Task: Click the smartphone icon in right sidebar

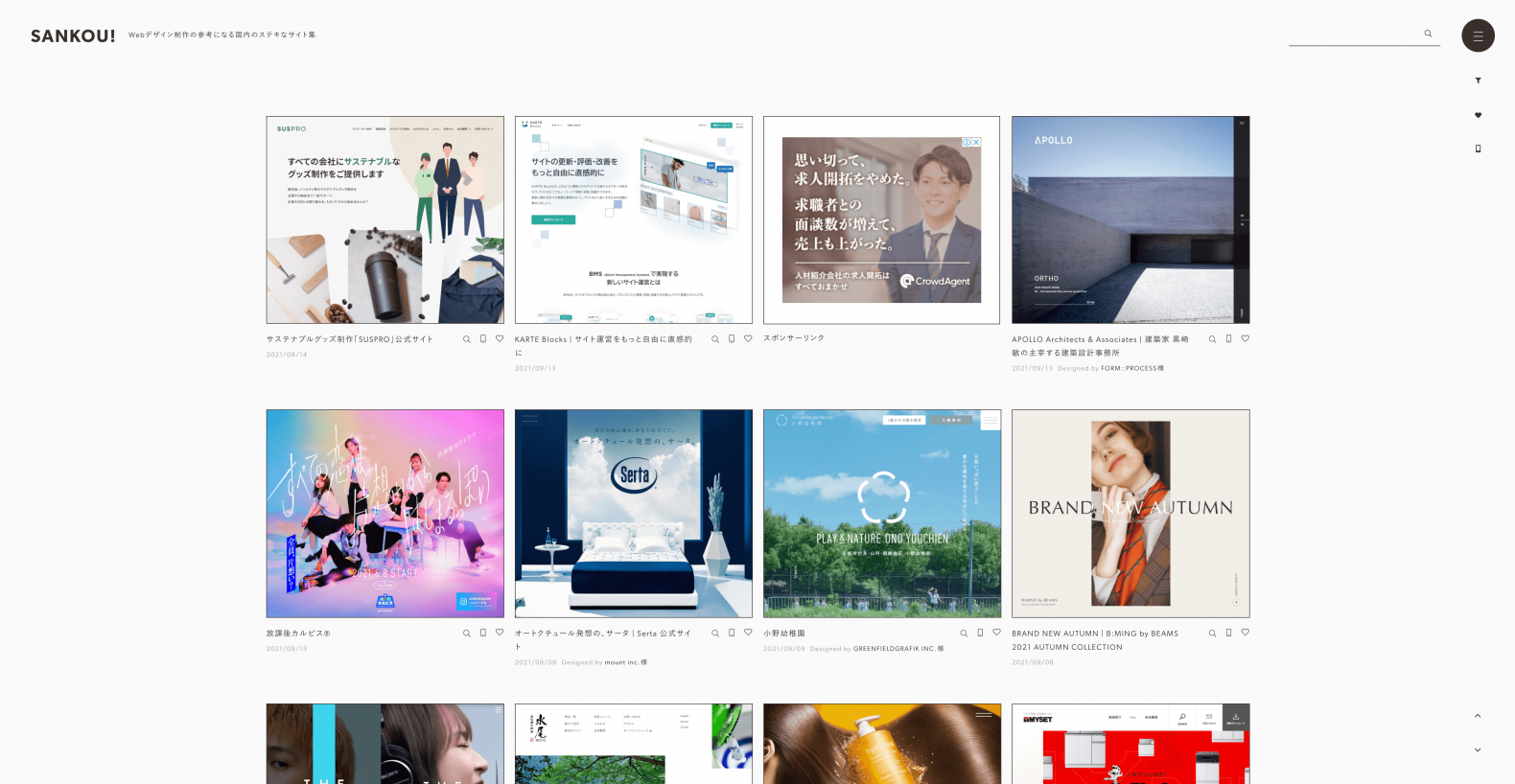Action: tap(1478, 149)
